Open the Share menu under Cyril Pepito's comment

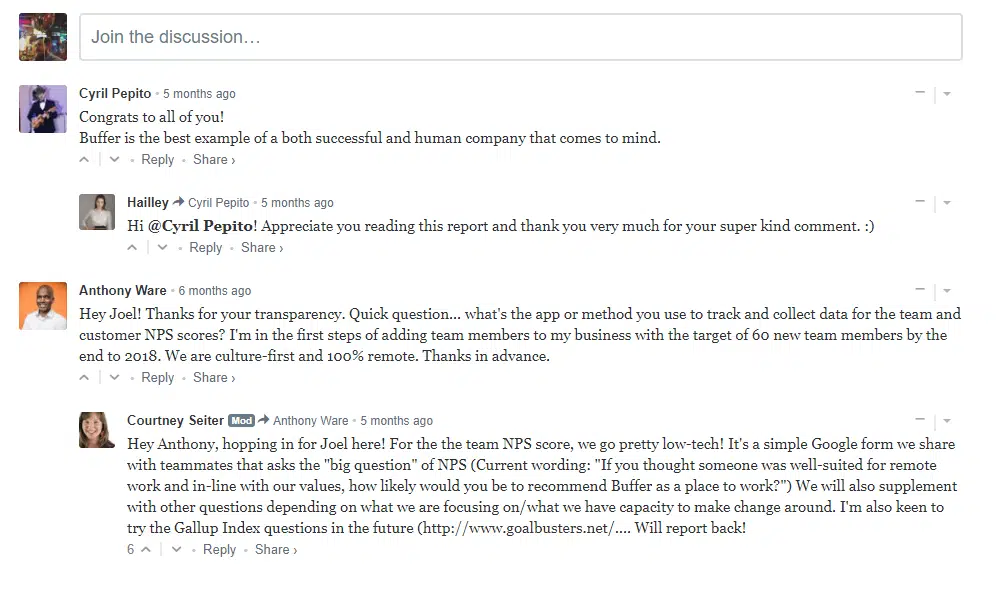(x=213, y=159)
